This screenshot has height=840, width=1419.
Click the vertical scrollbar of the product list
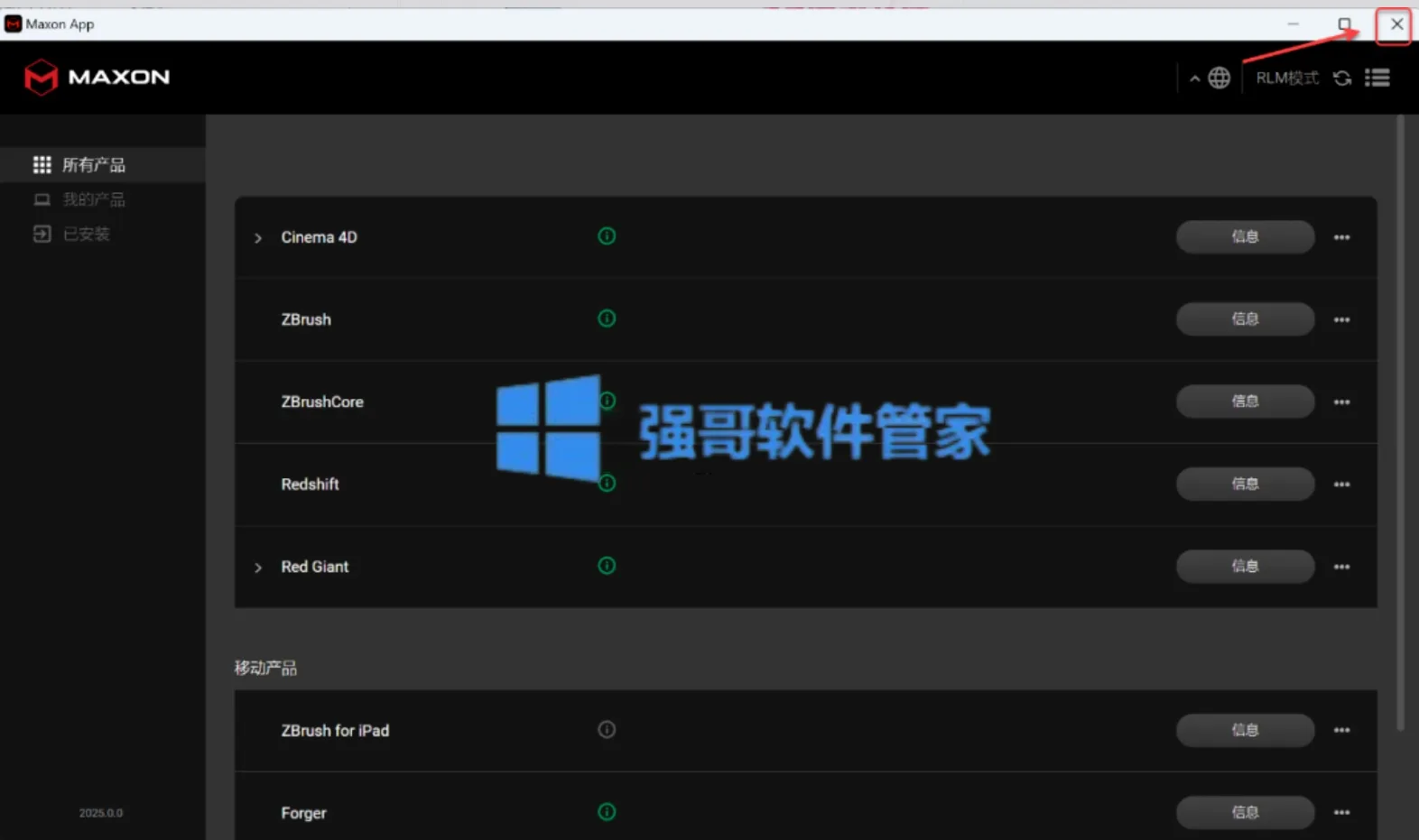click(1400, 422)
